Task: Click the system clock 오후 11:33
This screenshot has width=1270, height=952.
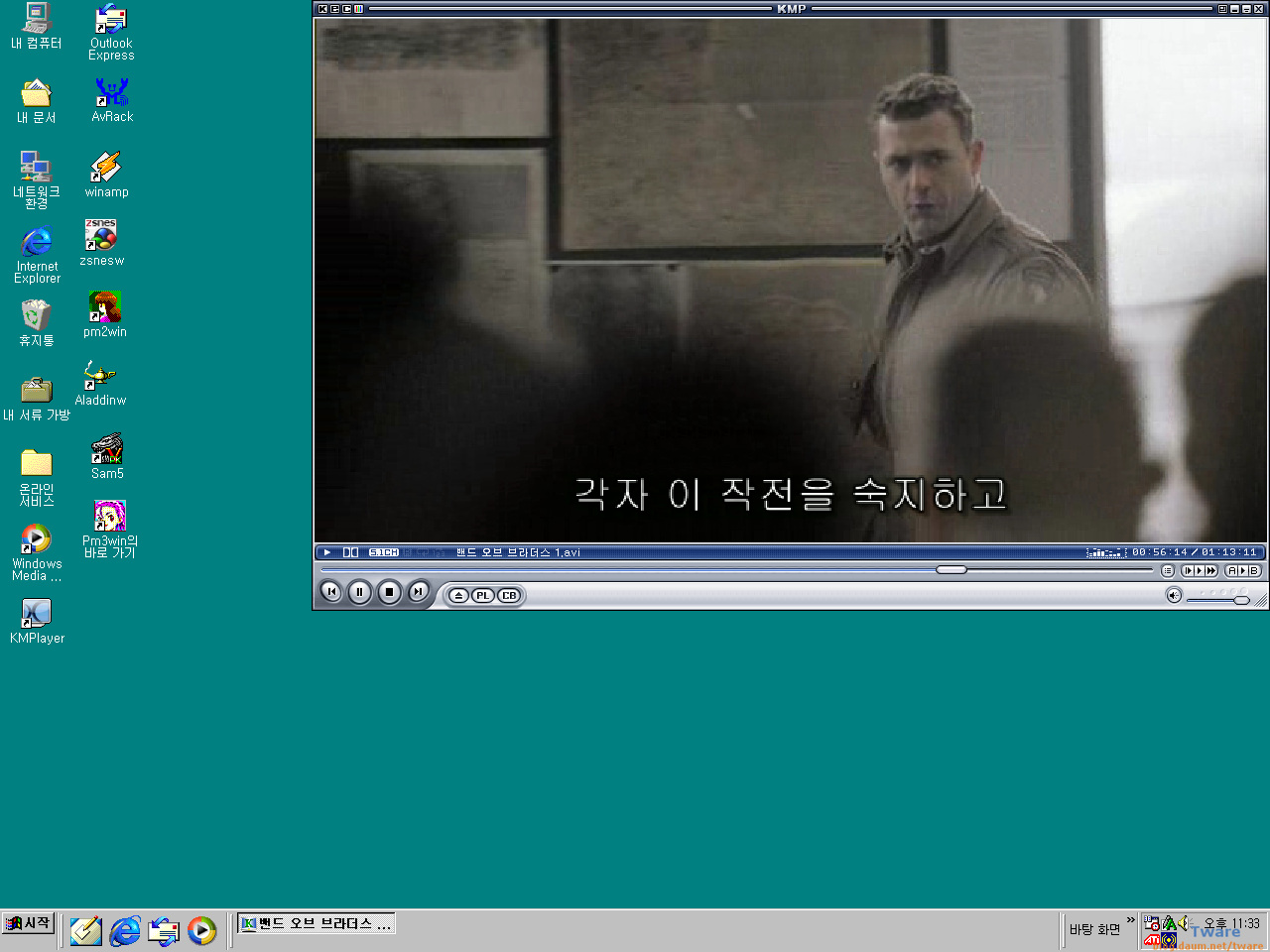Action: pos(1231,923)
